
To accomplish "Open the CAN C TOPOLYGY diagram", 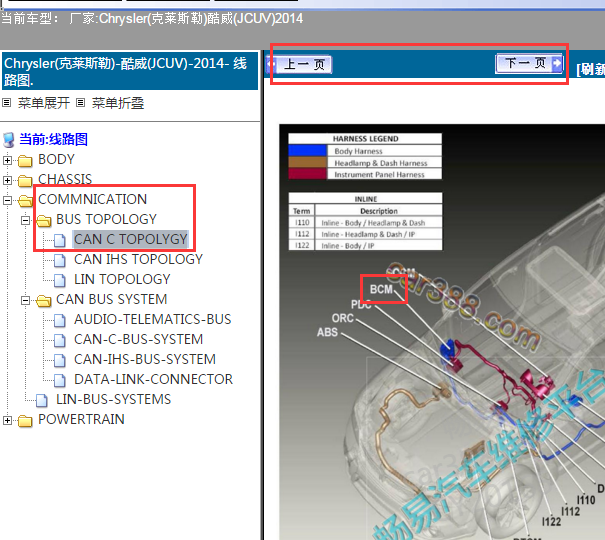I will coord(130,240).
